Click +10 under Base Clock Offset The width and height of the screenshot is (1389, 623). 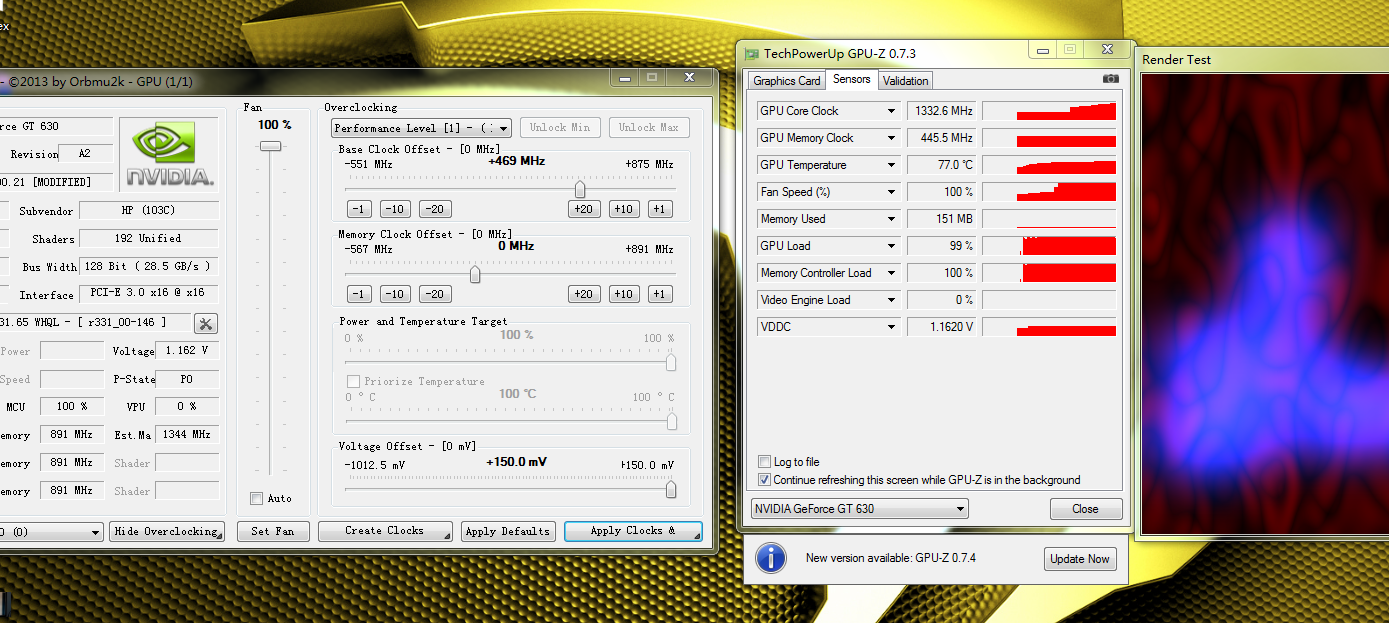[624, 209]
